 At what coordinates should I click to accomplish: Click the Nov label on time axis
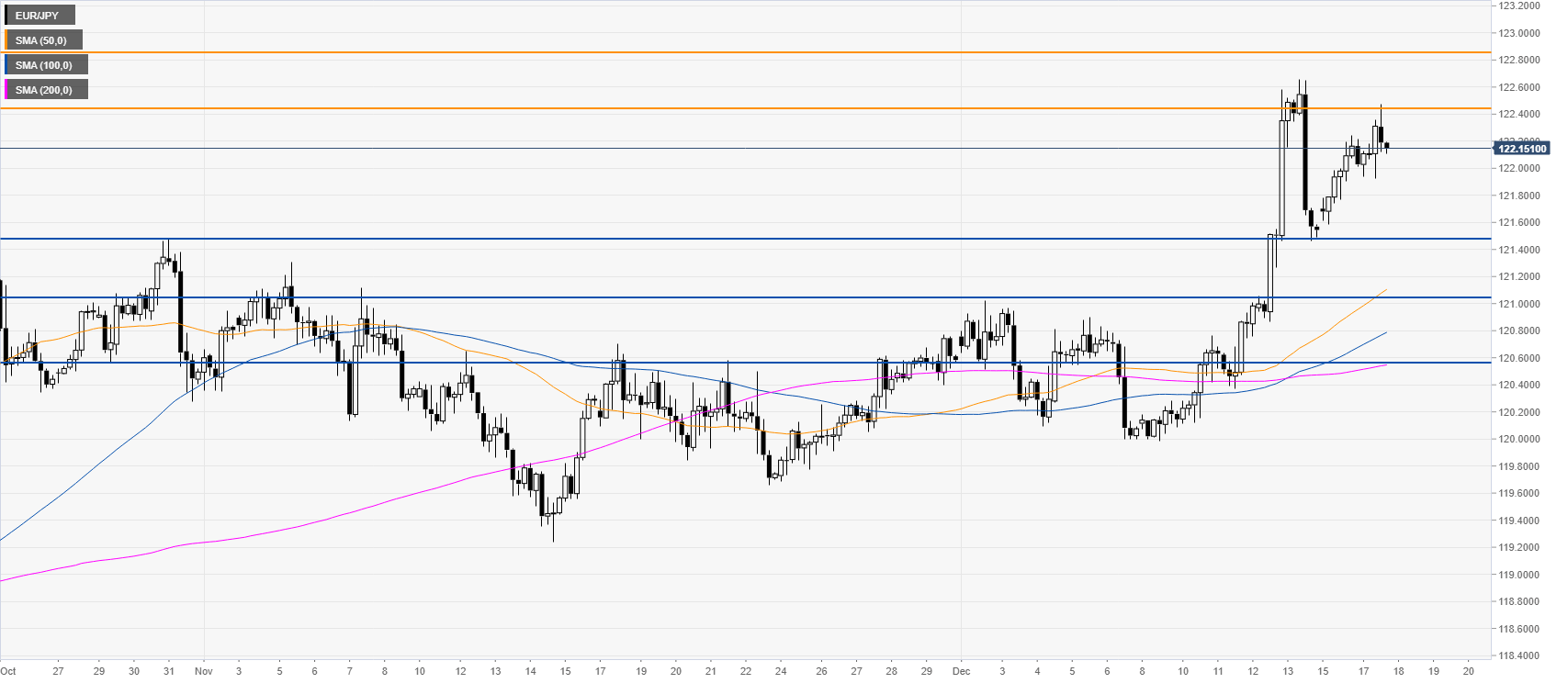(204, 671)
